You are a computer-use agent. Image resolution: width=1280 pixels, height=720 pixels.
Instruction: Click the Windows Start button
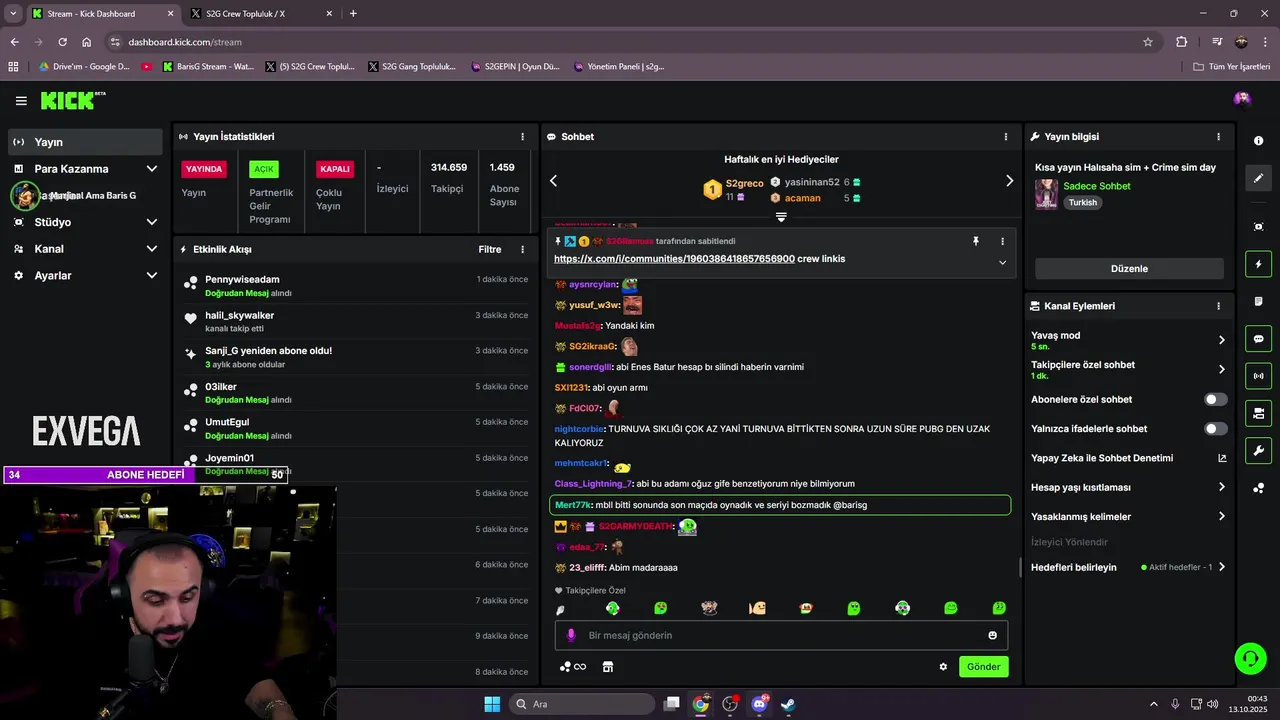(x=492, y=704)
